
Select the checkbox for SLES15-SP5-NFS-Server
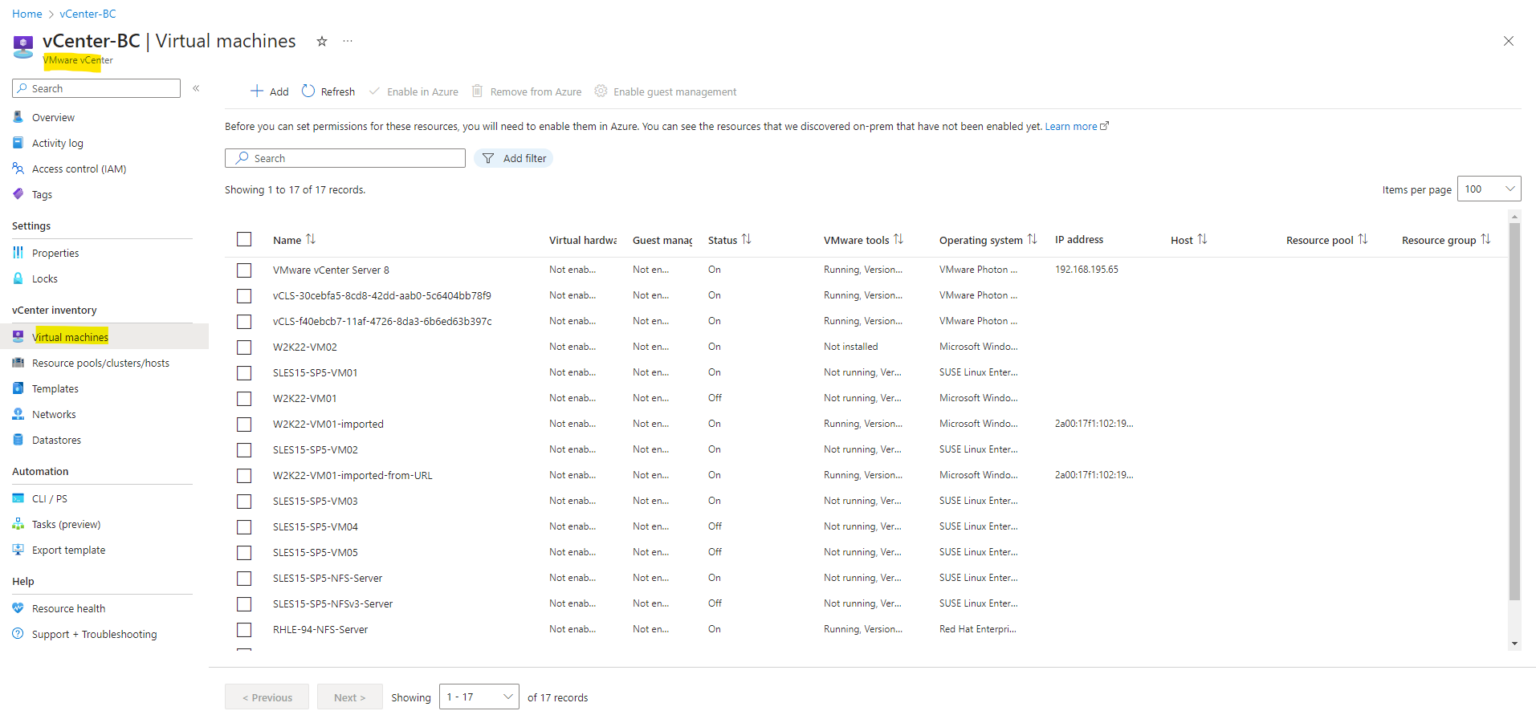pyautogui.click(x=244, y=578)
